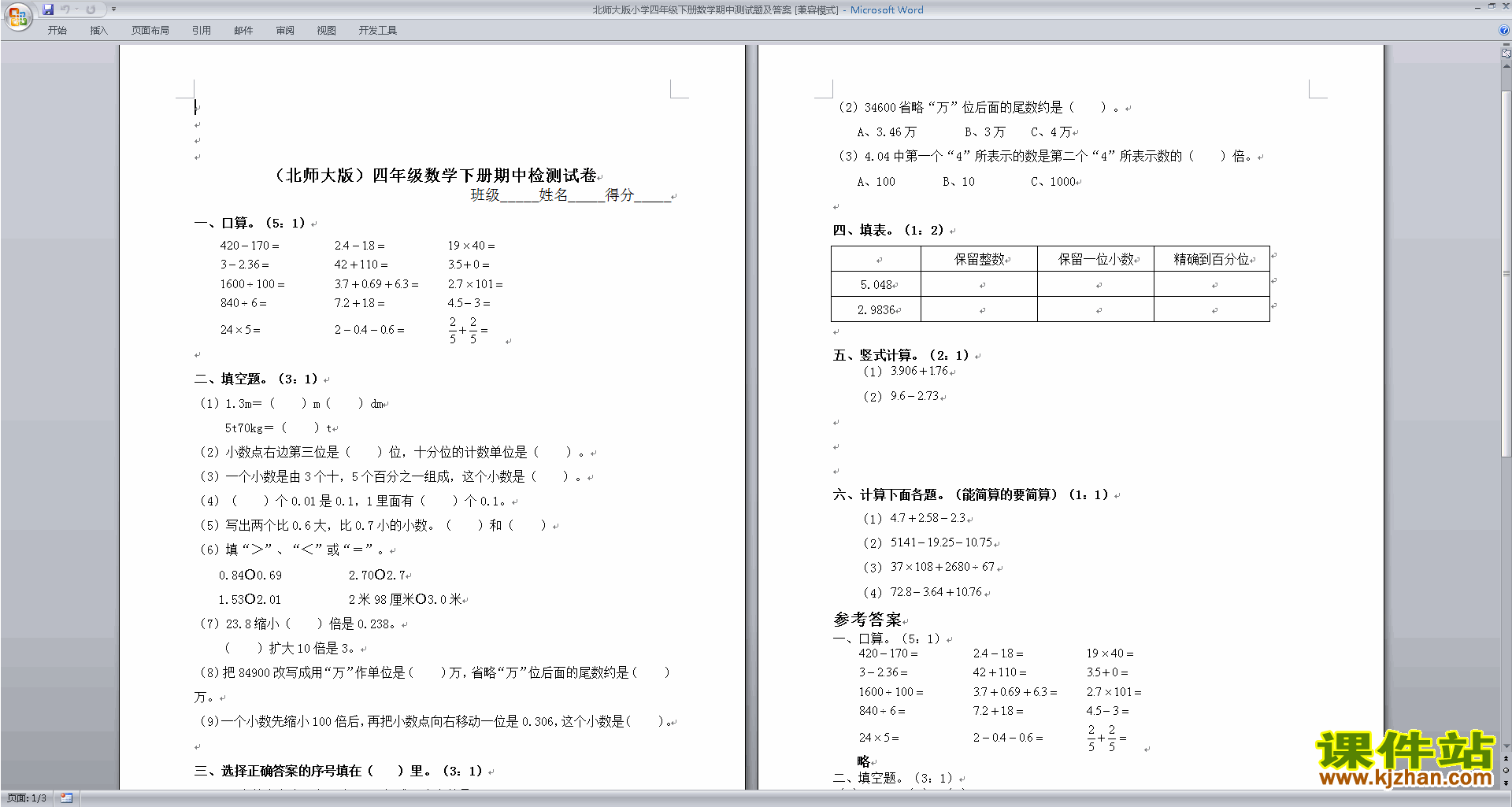Click table header cell 保留整数
Image resolution: width=1512 pixels, height=807 pixels.
(979, 259)
